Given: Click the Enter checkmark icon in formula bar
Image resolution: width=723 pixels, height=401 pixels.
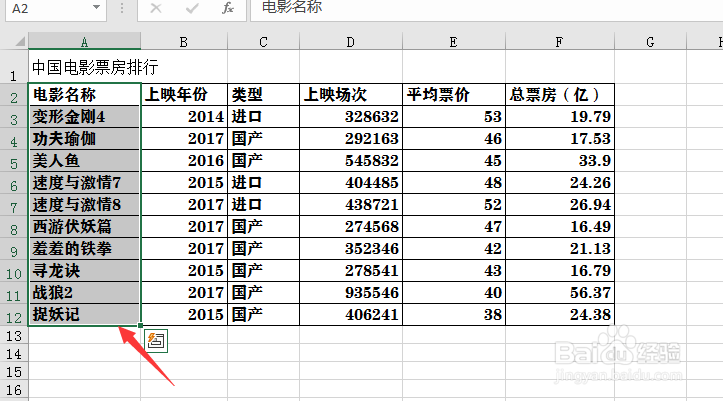Looking at the screenshot, I should tap(192, 8).
